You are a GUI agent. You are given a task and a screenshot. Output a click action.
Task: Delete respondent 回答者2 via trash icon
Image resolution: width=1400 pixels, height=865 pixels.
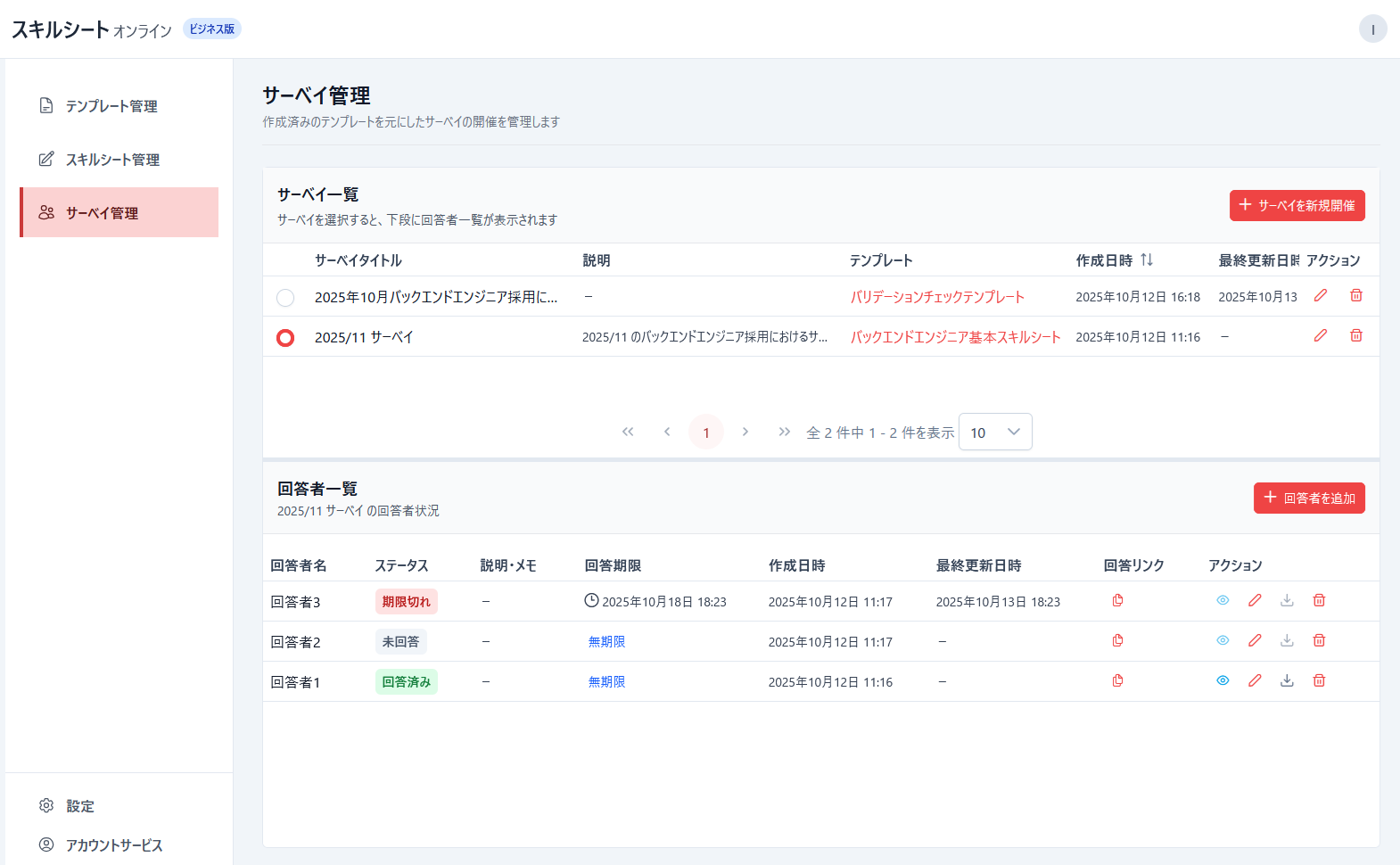[1319, 640]
